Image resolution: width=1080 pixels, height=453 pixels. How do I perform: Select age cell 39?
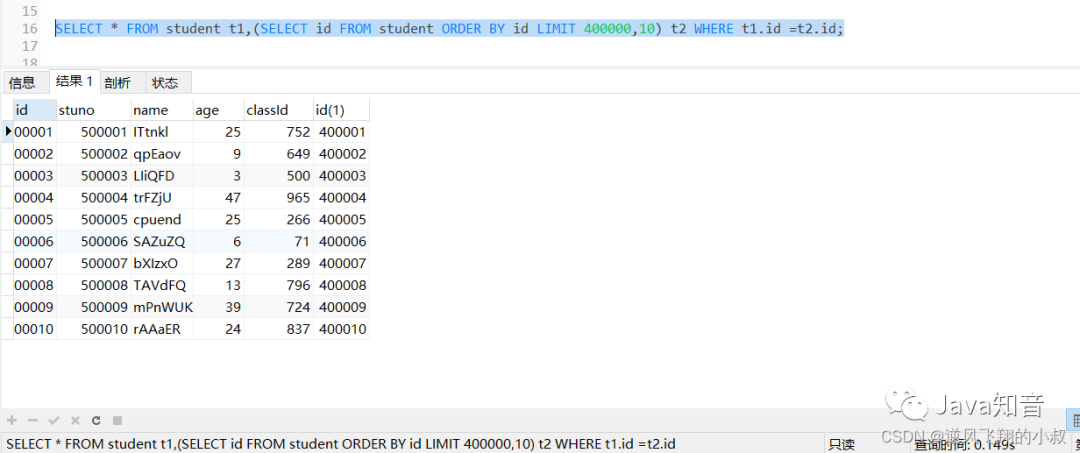tap(219, 307)
